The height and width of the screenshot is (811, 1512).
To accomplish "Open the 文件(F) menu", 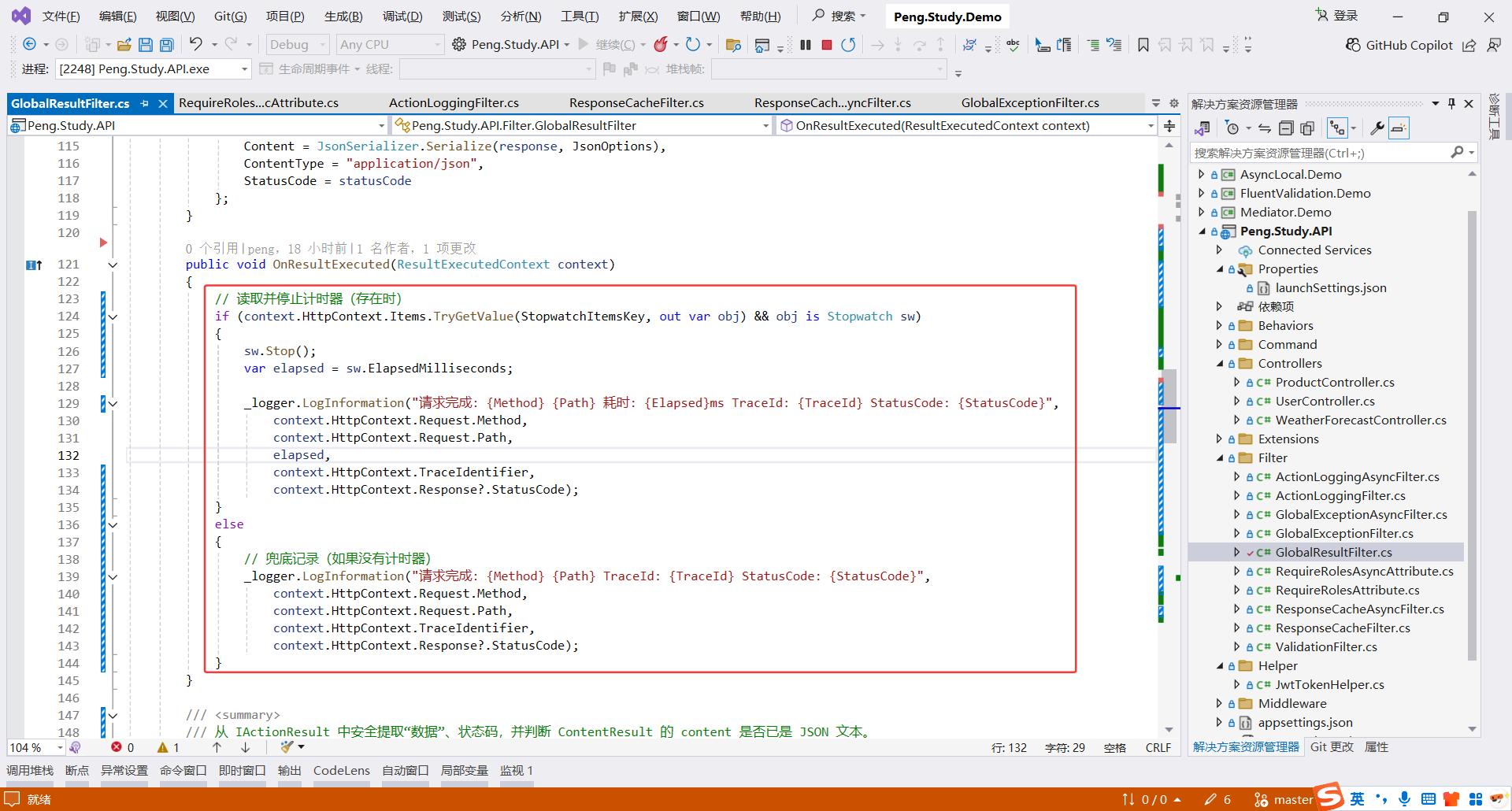I will pyautogui.click(x=61, y=17).
